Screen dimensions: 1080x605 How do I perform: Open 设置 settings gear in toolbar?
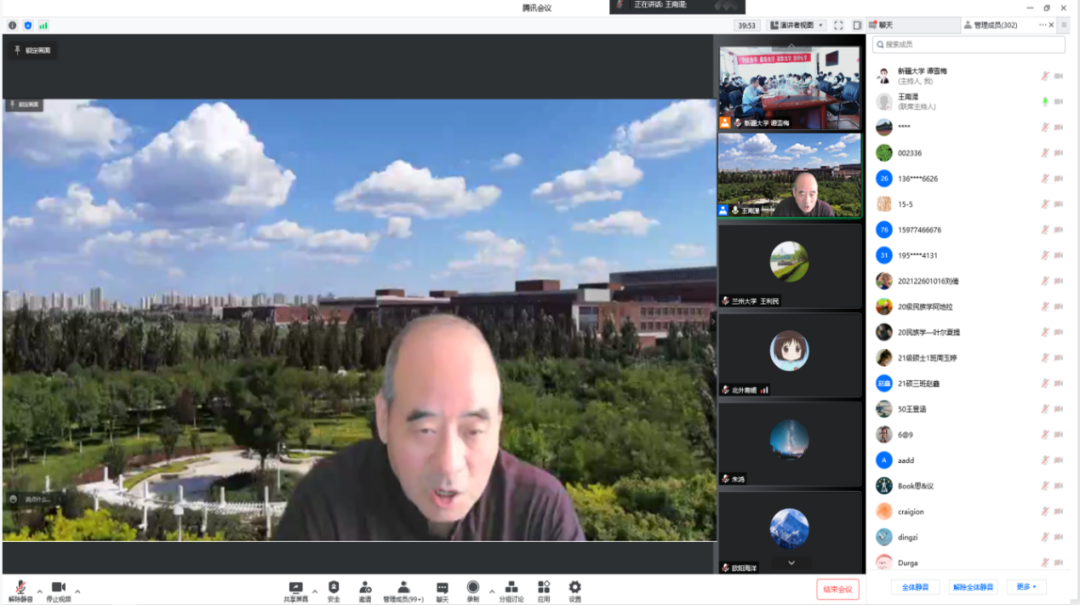click(x=575, y=588)
